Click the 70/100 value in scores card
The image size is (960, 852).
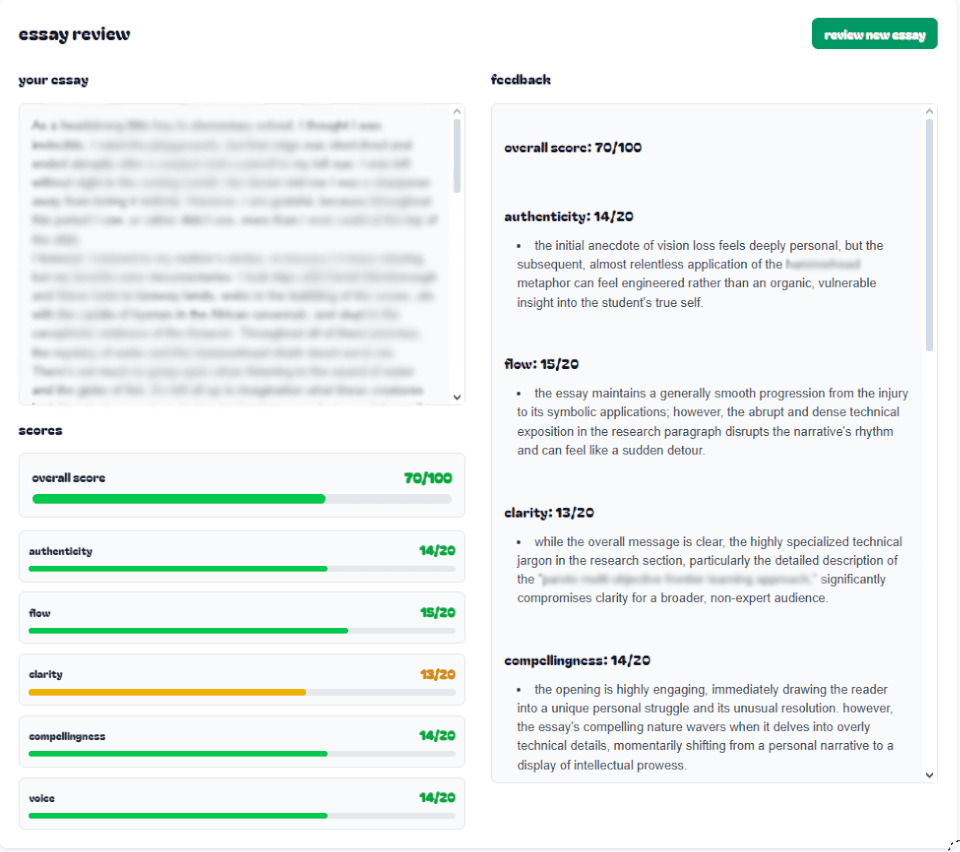(x=428, y=478)
